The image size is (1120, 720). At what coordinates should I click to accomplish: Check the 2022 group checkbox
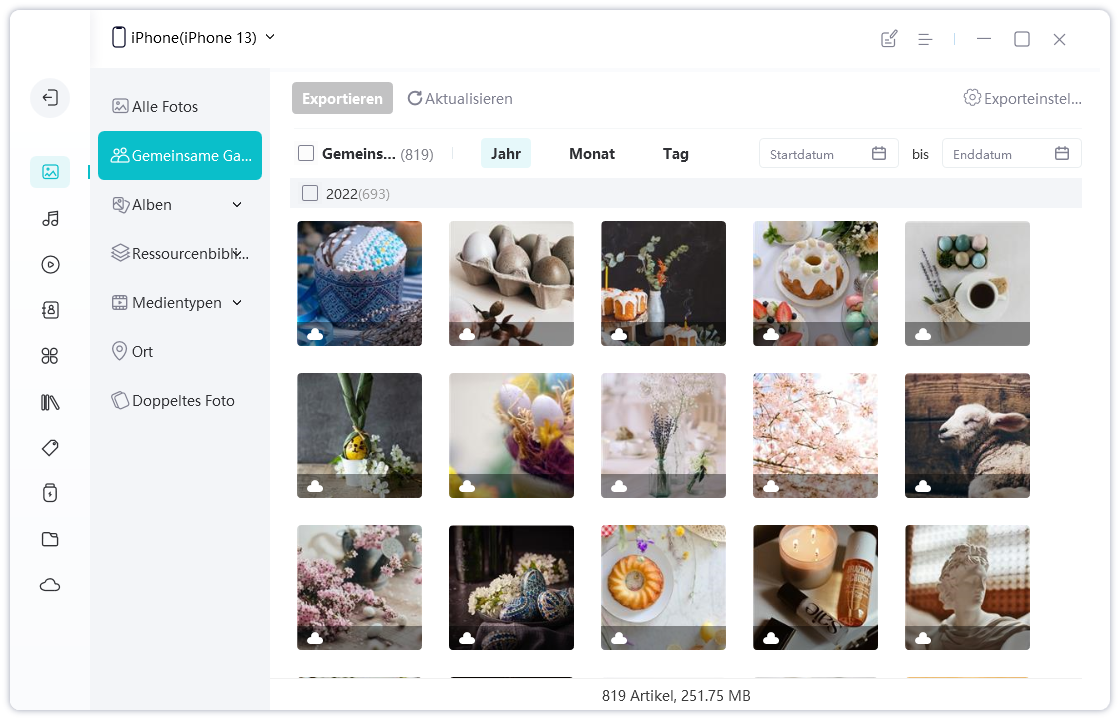click(x=310, y=193)
